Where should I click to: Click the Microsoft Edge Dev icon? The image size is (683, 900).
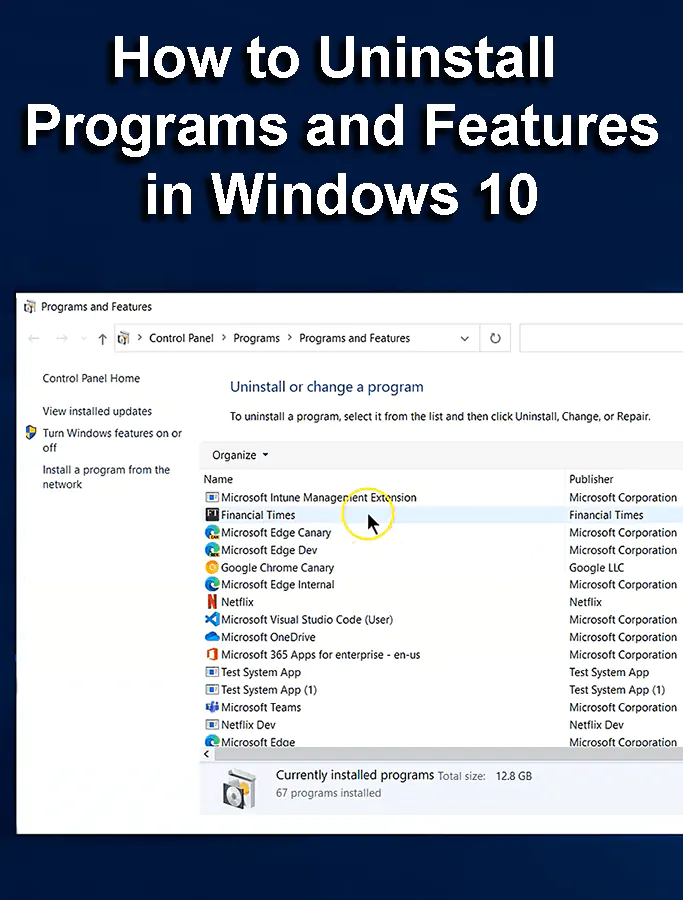212,550
